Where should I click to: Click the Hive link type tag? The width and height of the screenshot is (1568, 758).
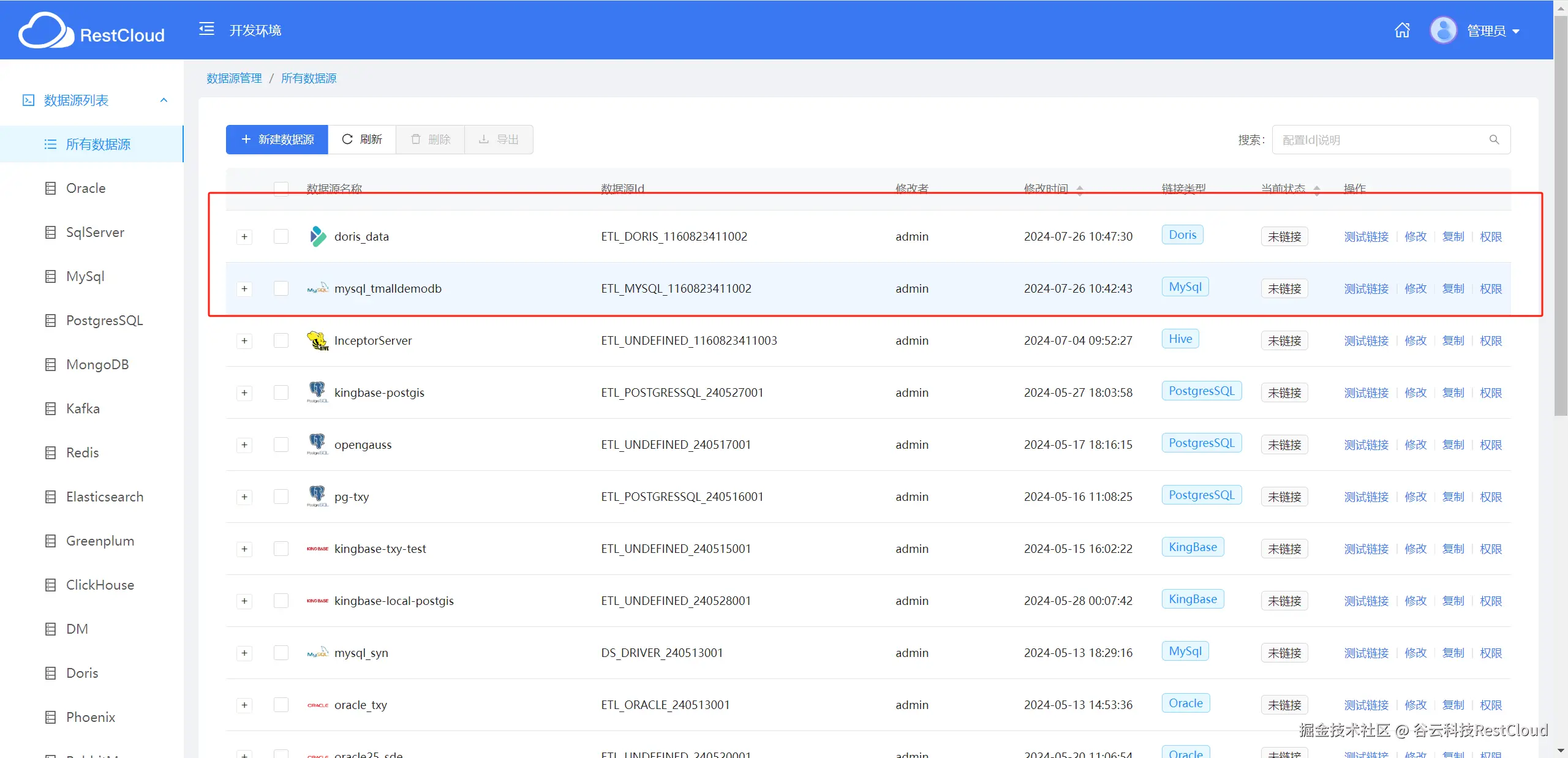[1180, 339]
